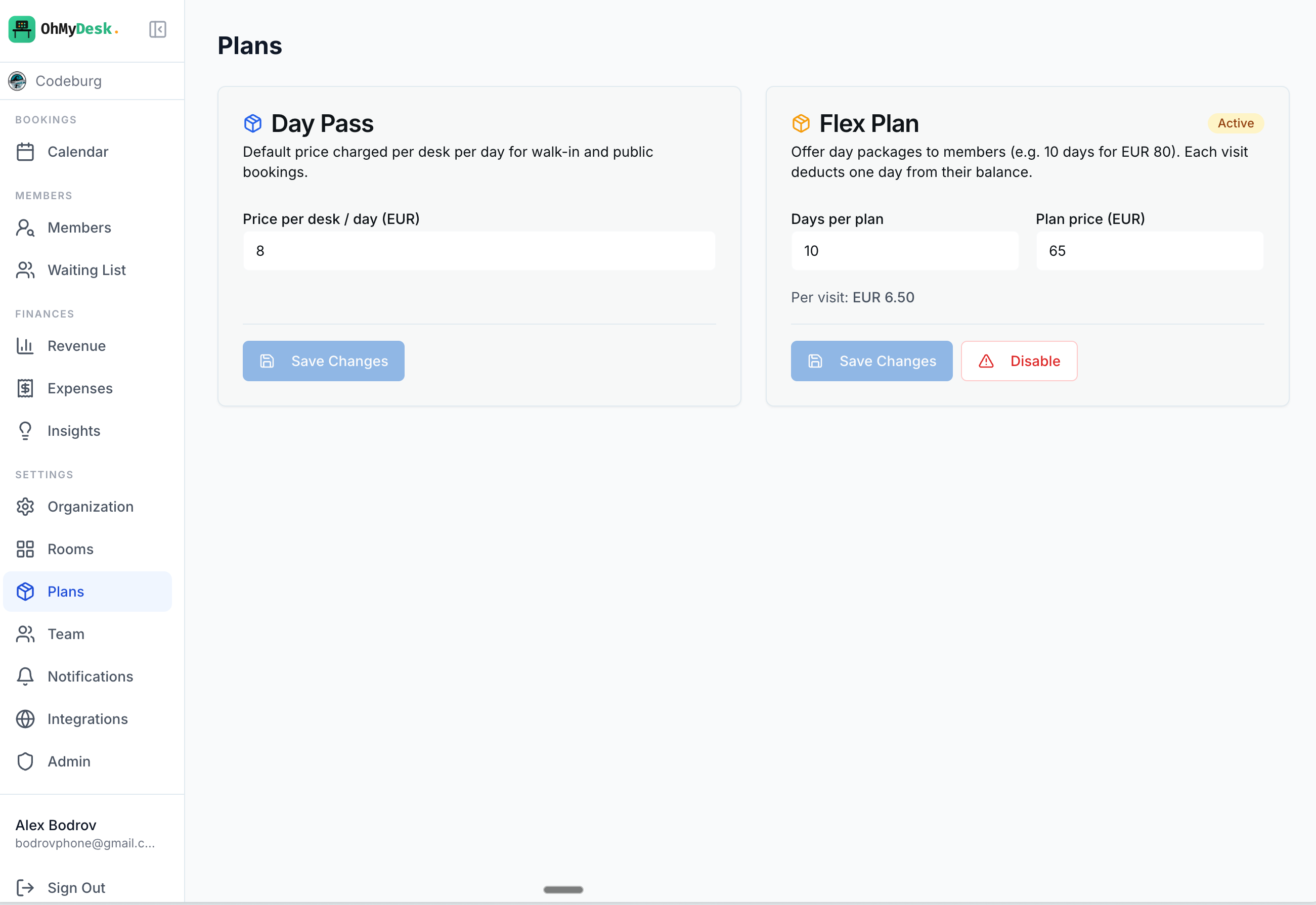Image resolution: width=1316 pixels, height=905 pixels.
Task: Expand the Organization settings entry
Action: [x=90, y=507]
